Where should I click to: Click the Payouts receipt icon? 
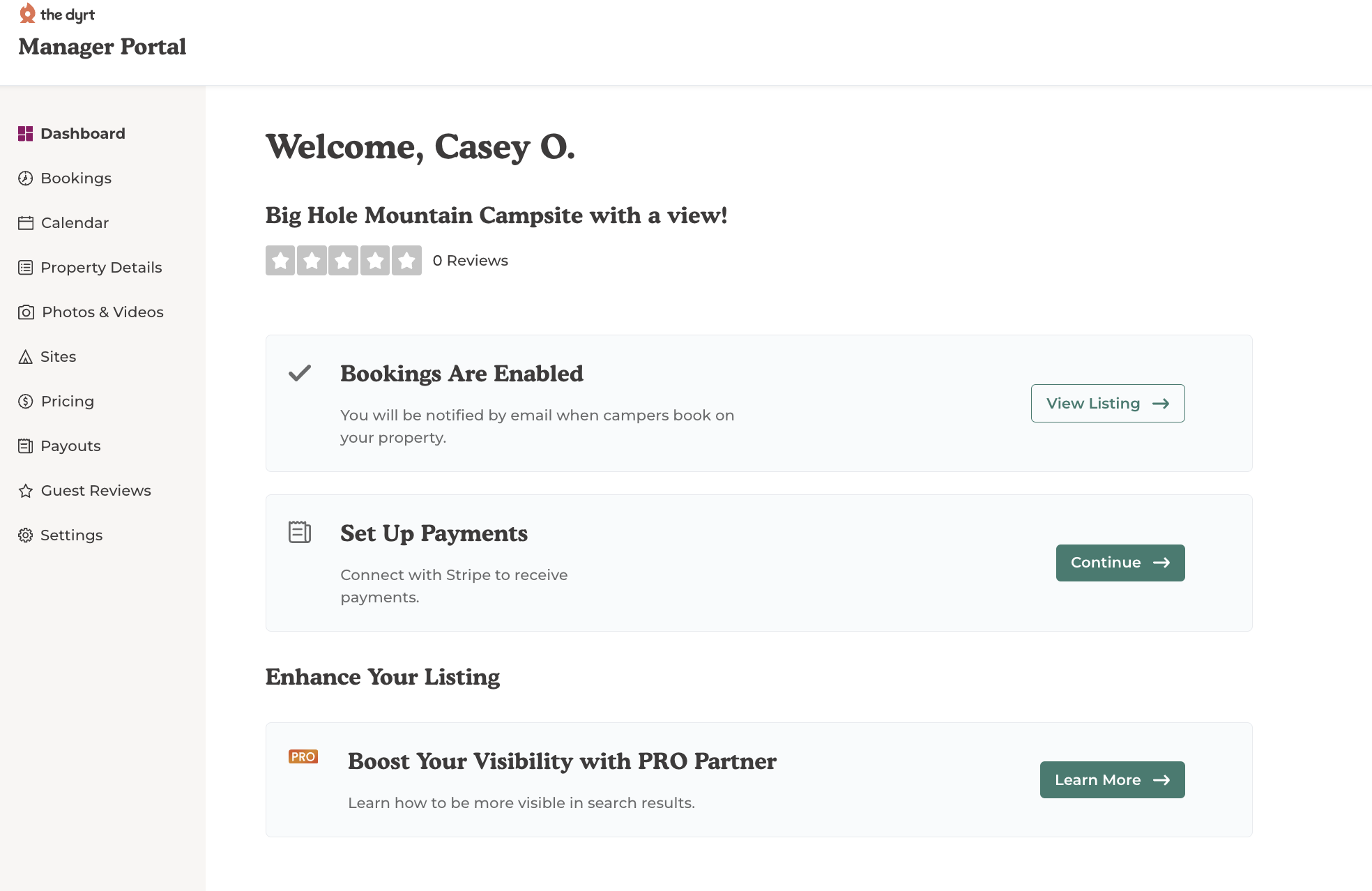click(x=26, y=446)
